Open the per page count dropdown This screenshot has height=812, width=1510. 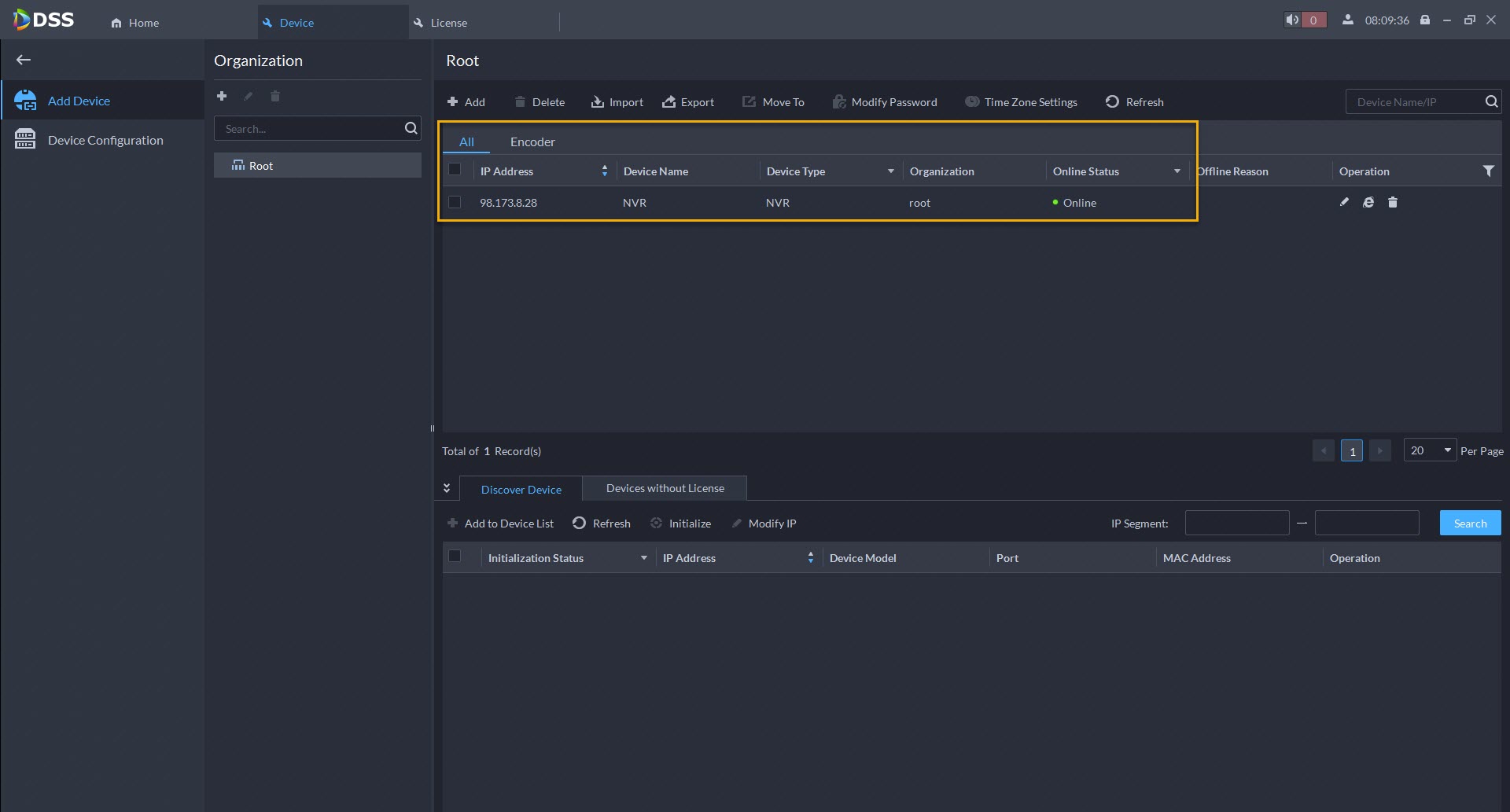pos(1430,450)
